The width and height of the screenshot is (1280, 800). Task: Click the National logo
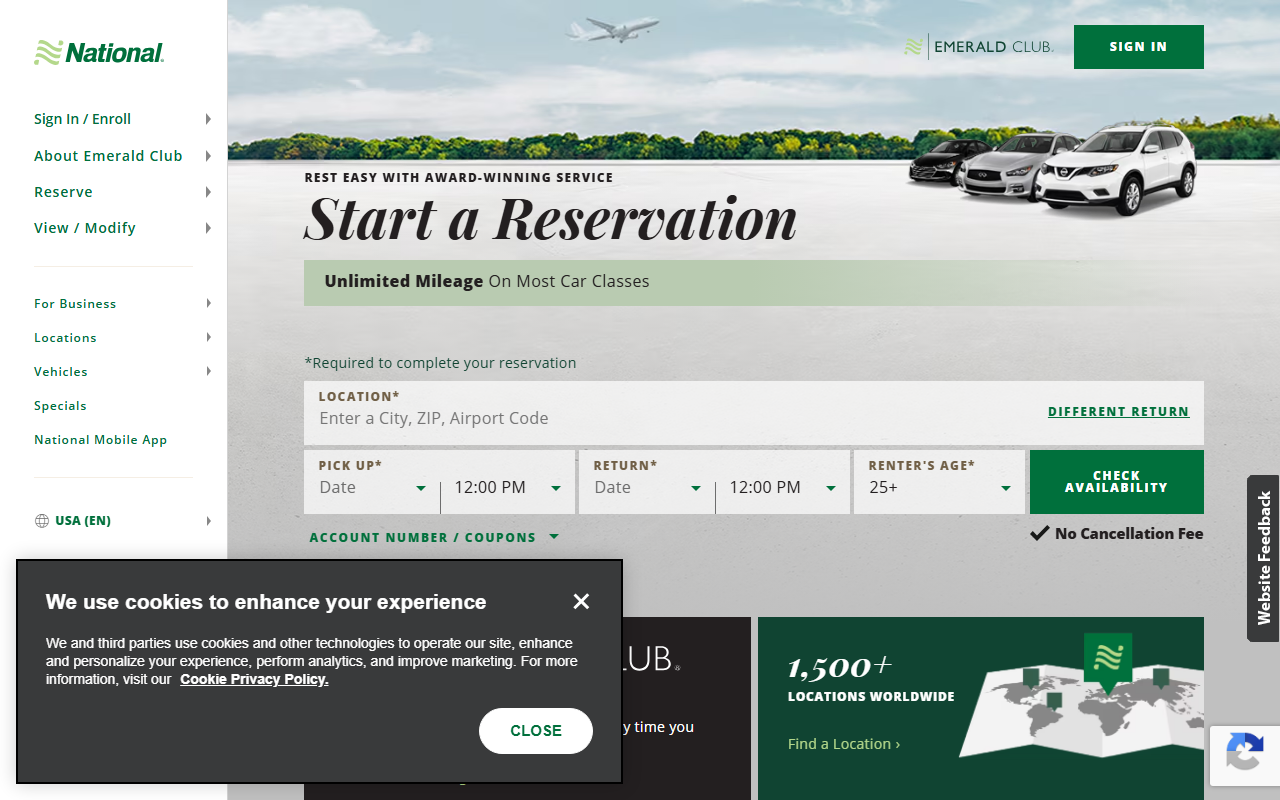(99, 53)
